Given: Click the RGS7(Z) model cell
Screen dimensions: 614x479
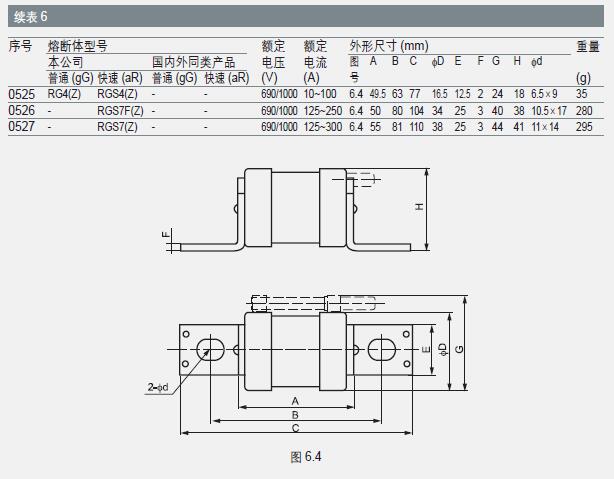Looking at the screenshot, I should 119,127.
